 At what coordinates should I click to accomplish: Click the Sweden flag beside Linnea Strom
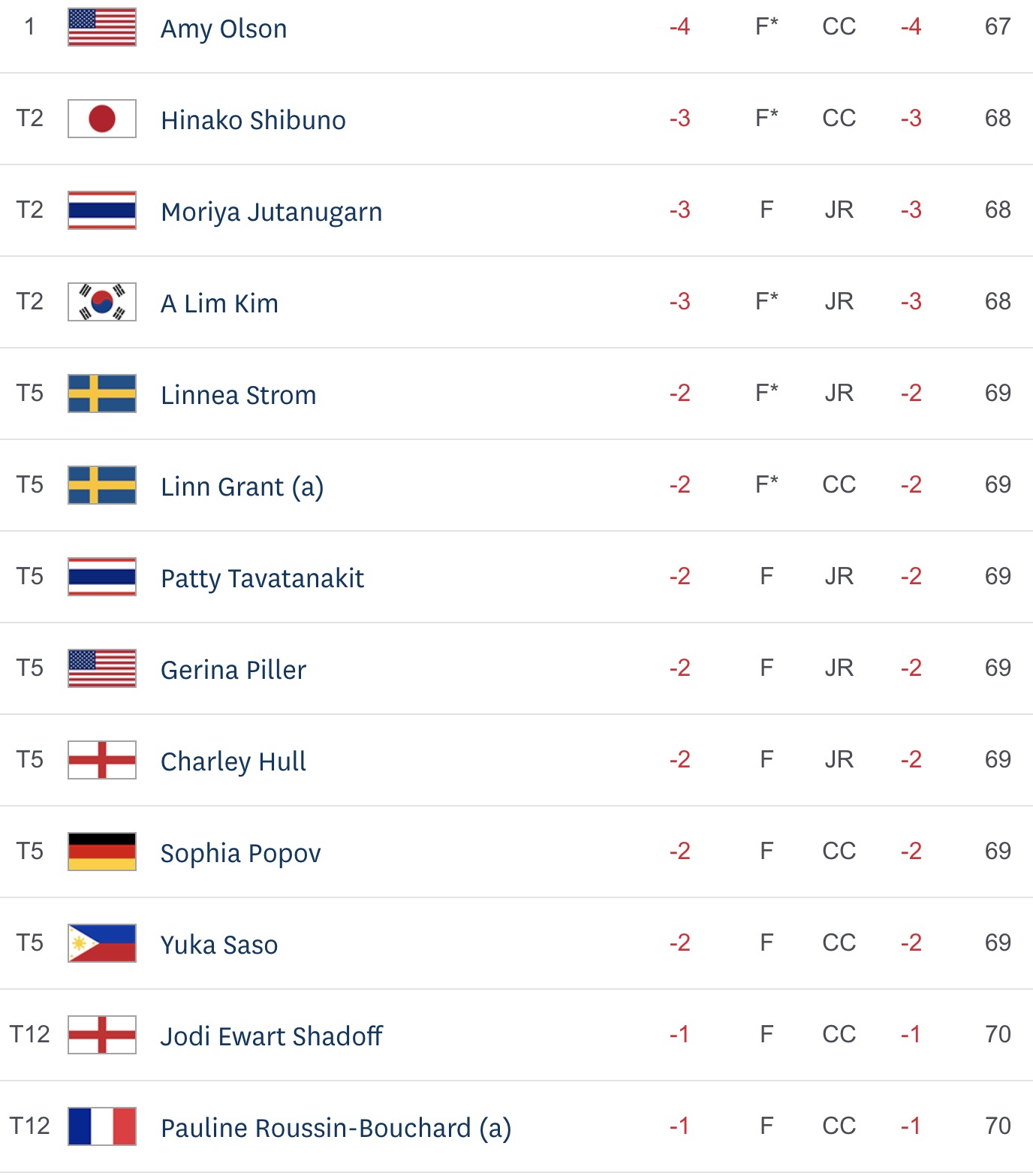(x=102, y=394)
